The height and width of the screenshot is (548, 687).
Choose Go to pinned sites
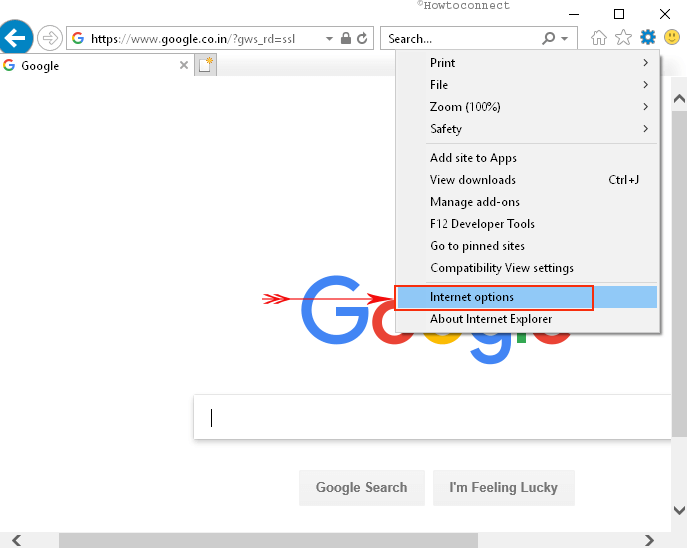528,246
